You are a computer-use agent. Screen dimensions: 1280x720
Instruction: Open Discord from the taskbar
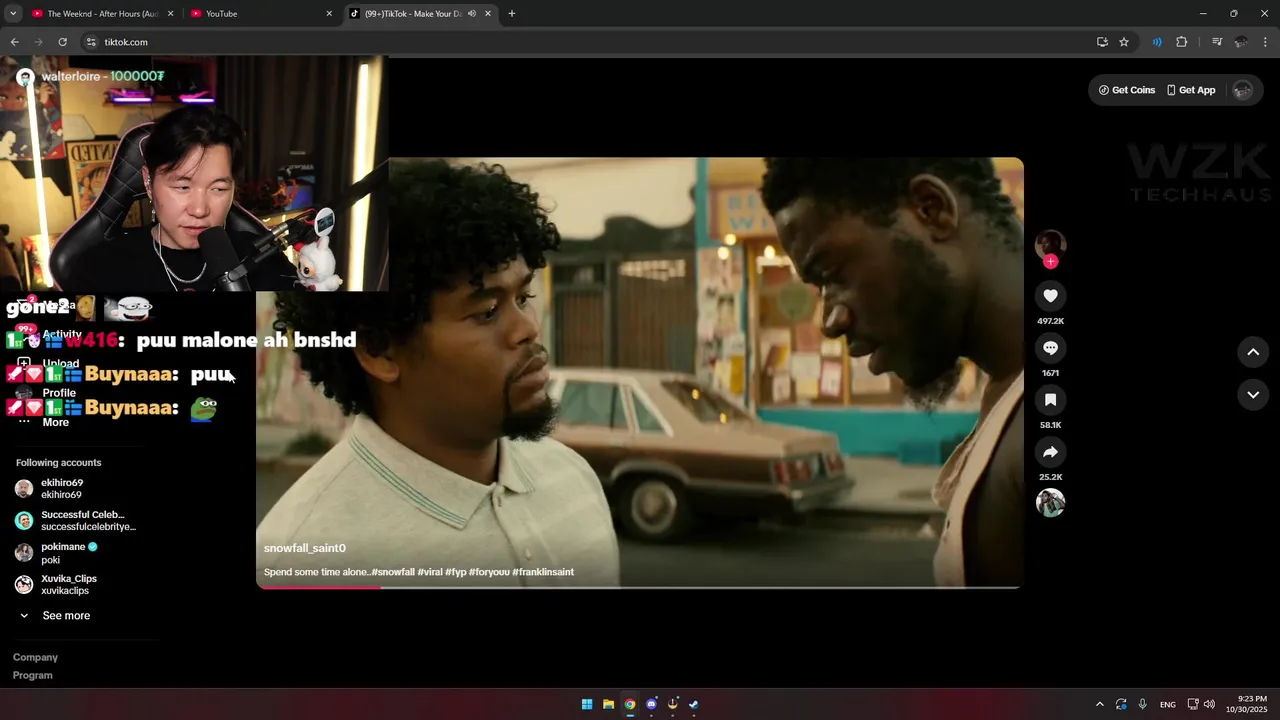pyautogui.click(x=652, y=704)
